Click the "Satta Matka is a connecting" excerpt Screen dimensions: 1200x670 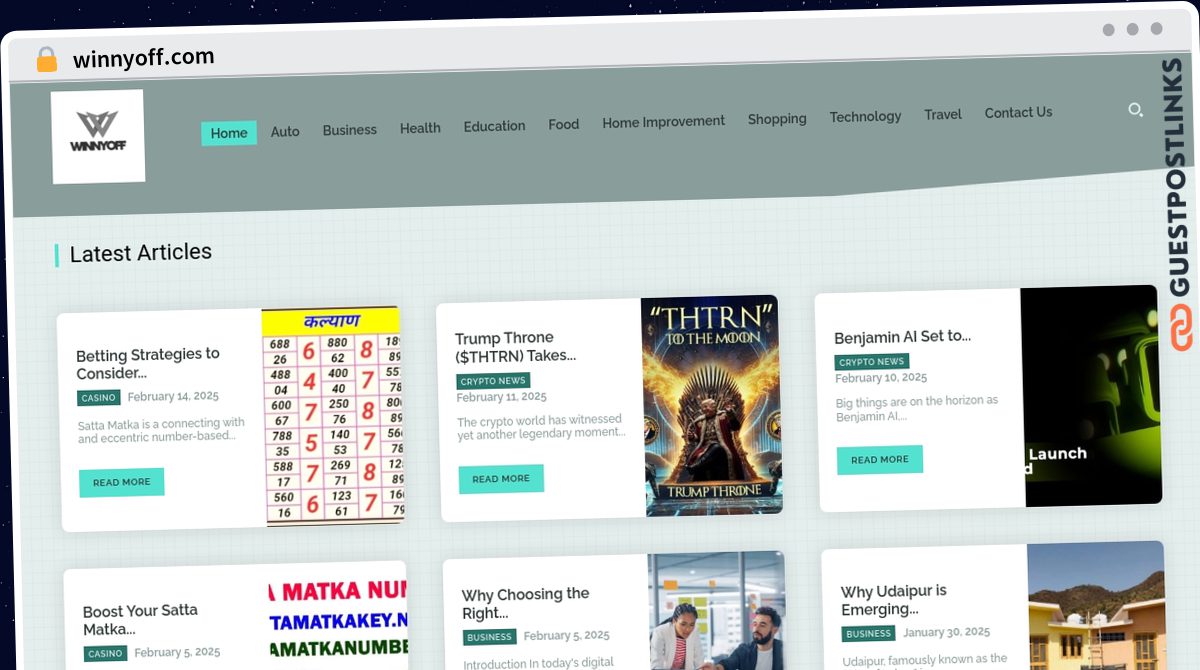[x=161, y=430]
